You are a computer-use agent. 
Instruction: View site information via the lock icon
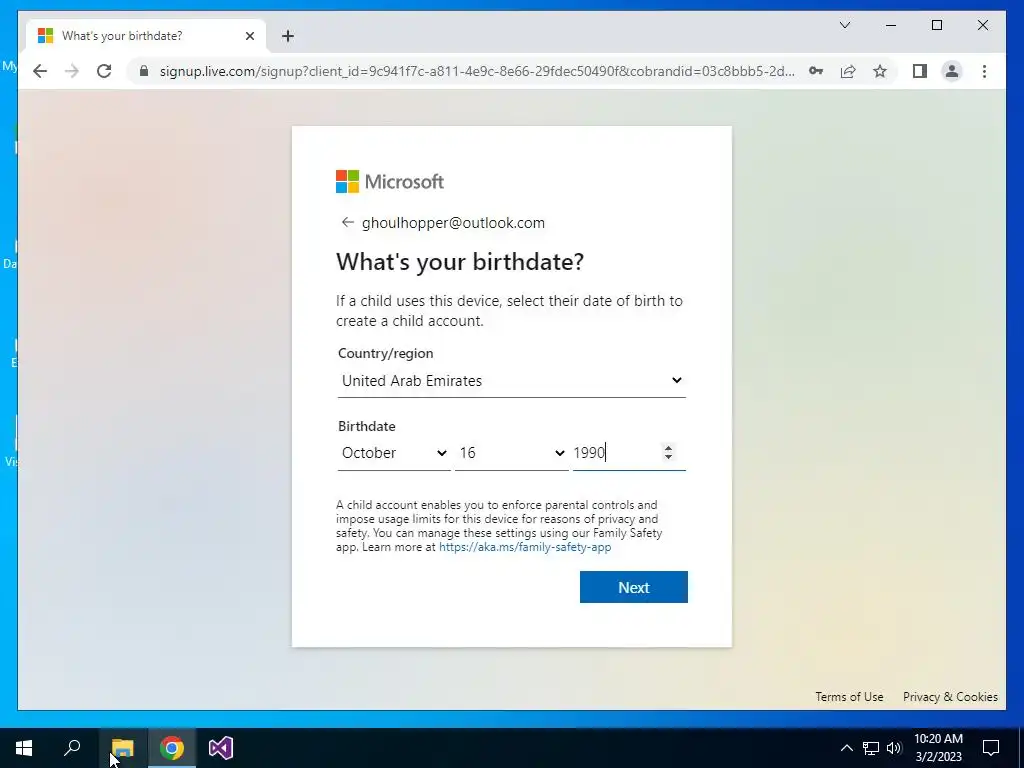[x=144, y=71]
